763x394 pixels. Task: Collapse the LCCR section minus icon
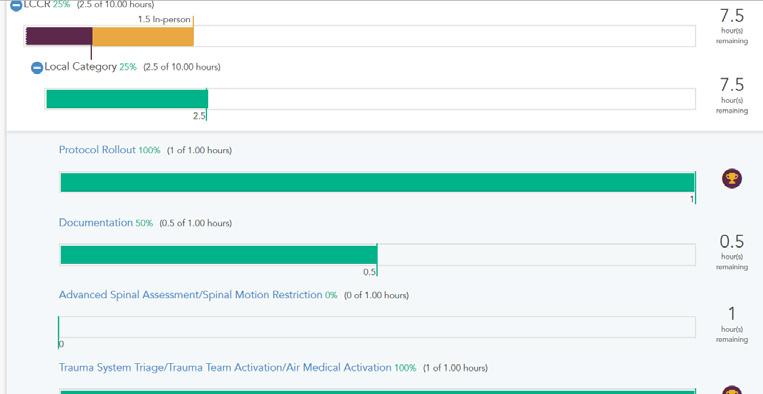point(16,6)
